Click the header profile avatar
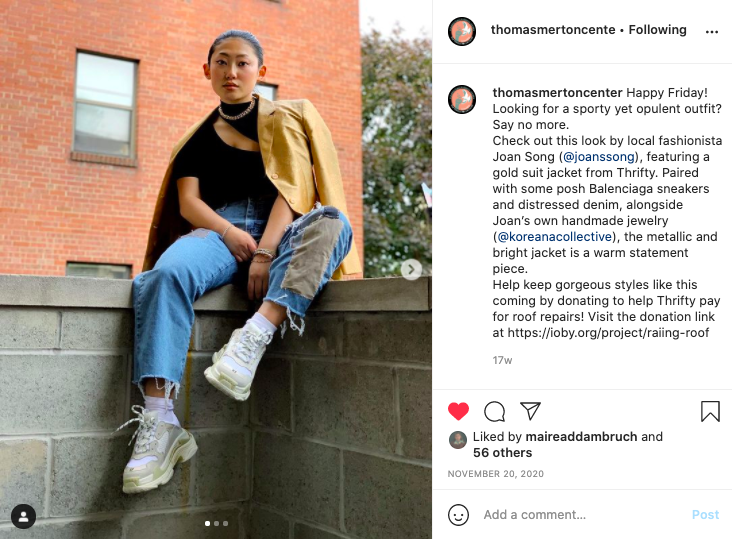The image size is (732, 539). [462, 31]
